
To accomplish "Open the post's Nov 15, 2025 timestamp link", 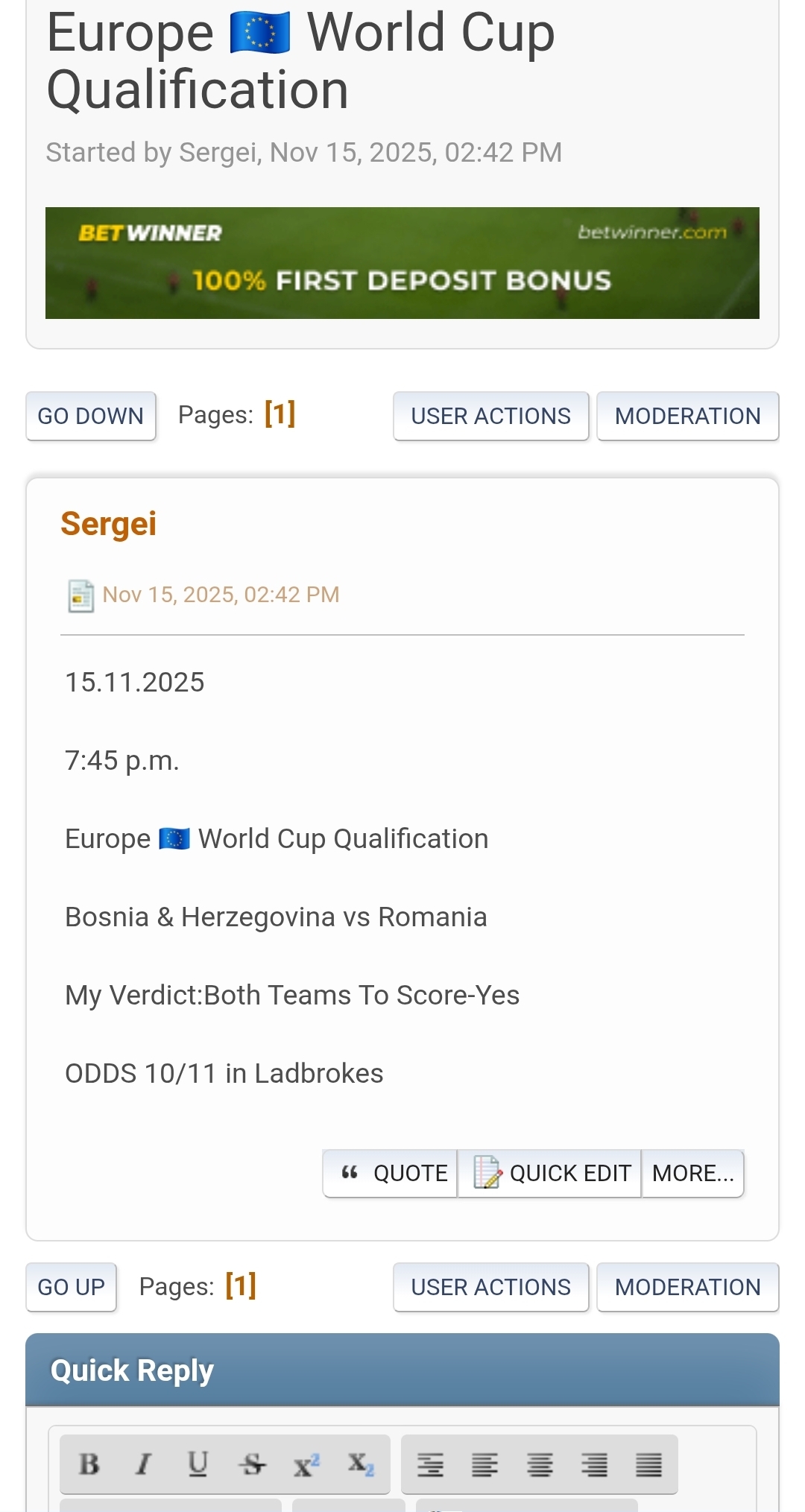I will [221, 595].
